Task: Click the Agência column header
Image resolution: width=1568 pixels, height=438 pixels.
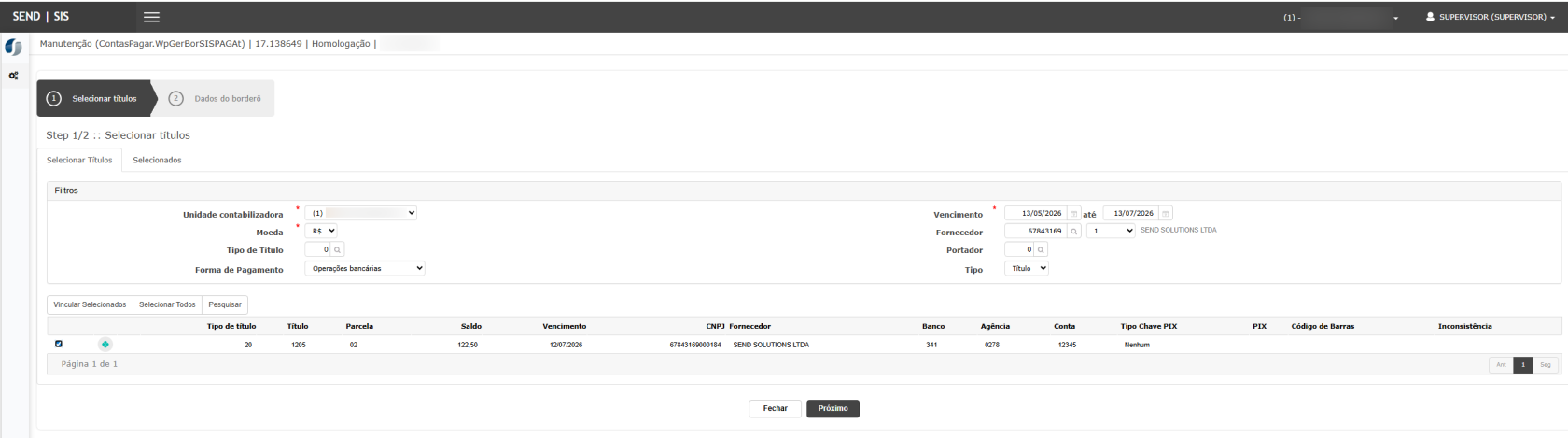Action: 995,326
